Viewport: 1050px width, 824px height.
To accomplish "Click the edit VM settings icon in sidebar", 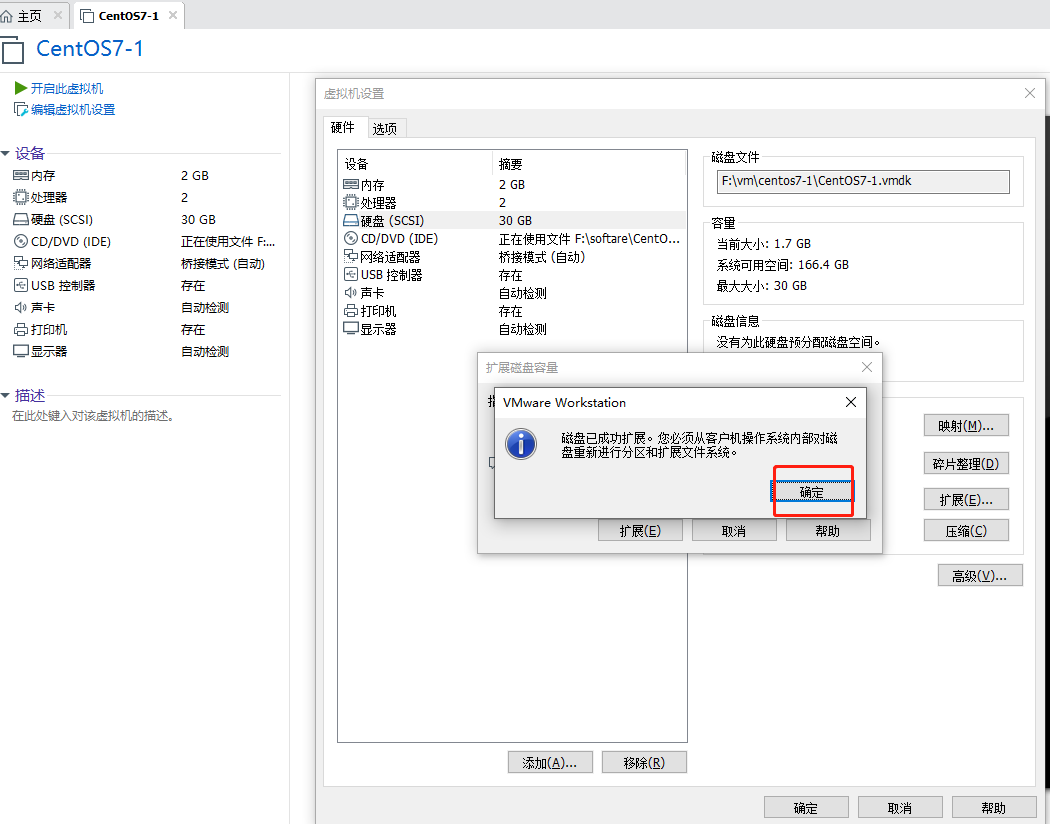I will click(21, 109).
